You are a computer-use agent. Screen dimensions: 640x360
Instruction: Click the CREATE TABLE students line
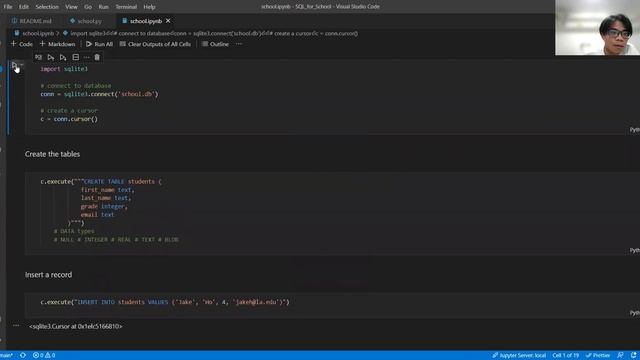[101, 181]
